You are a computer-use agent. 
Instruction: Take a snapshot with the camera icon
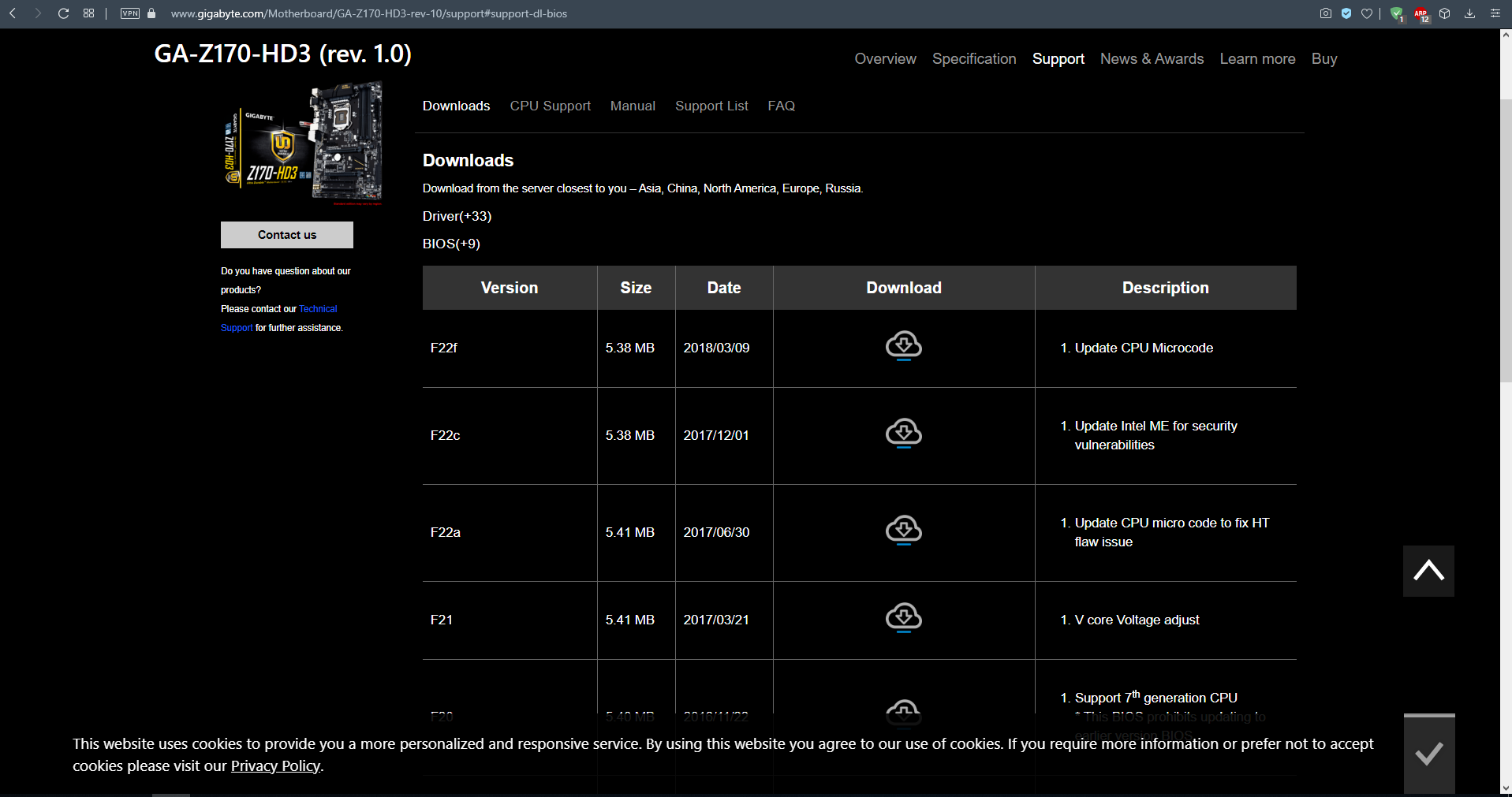click(x=1326, y=13)
